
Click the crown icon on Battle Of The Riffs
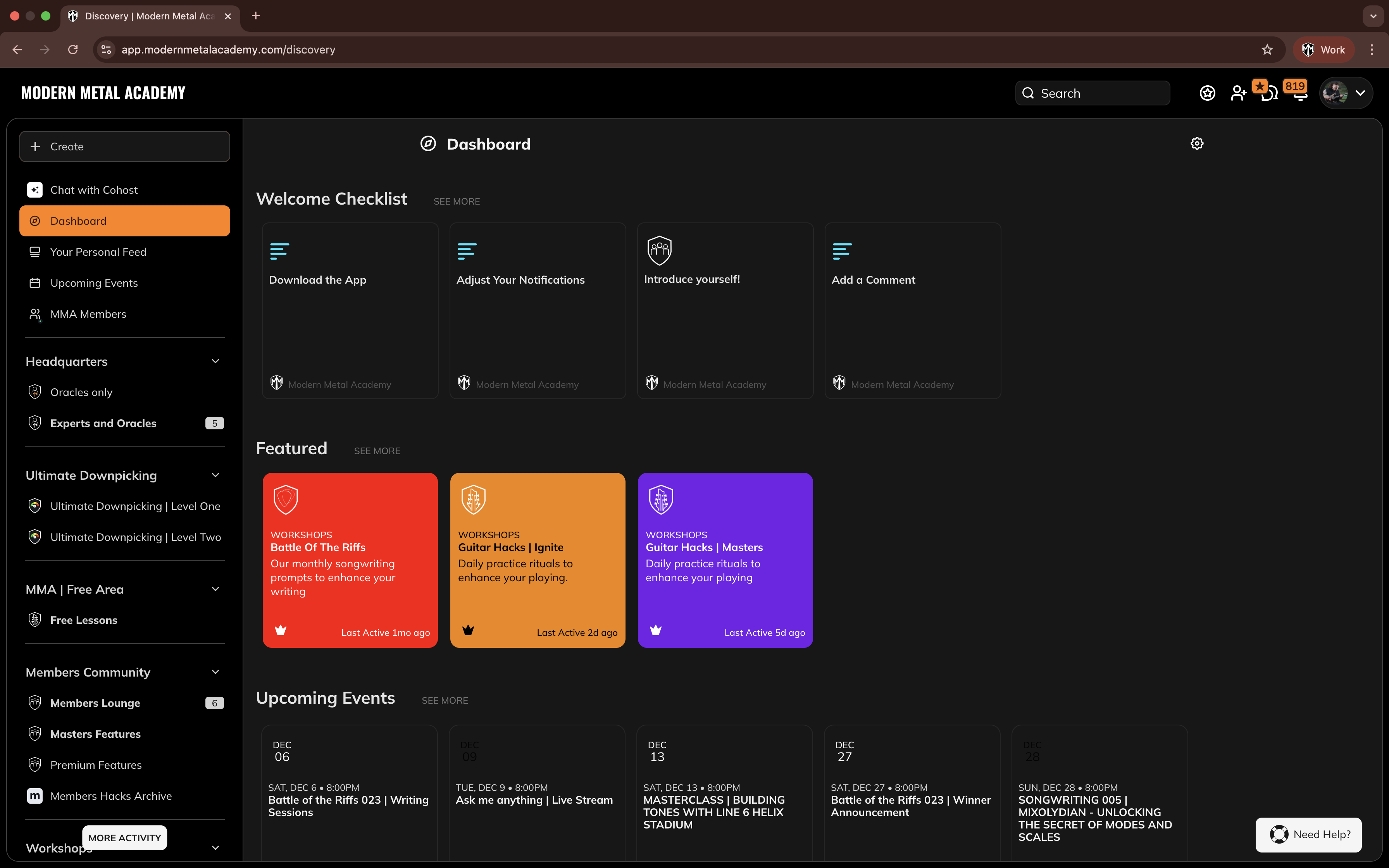pos(281,630)
